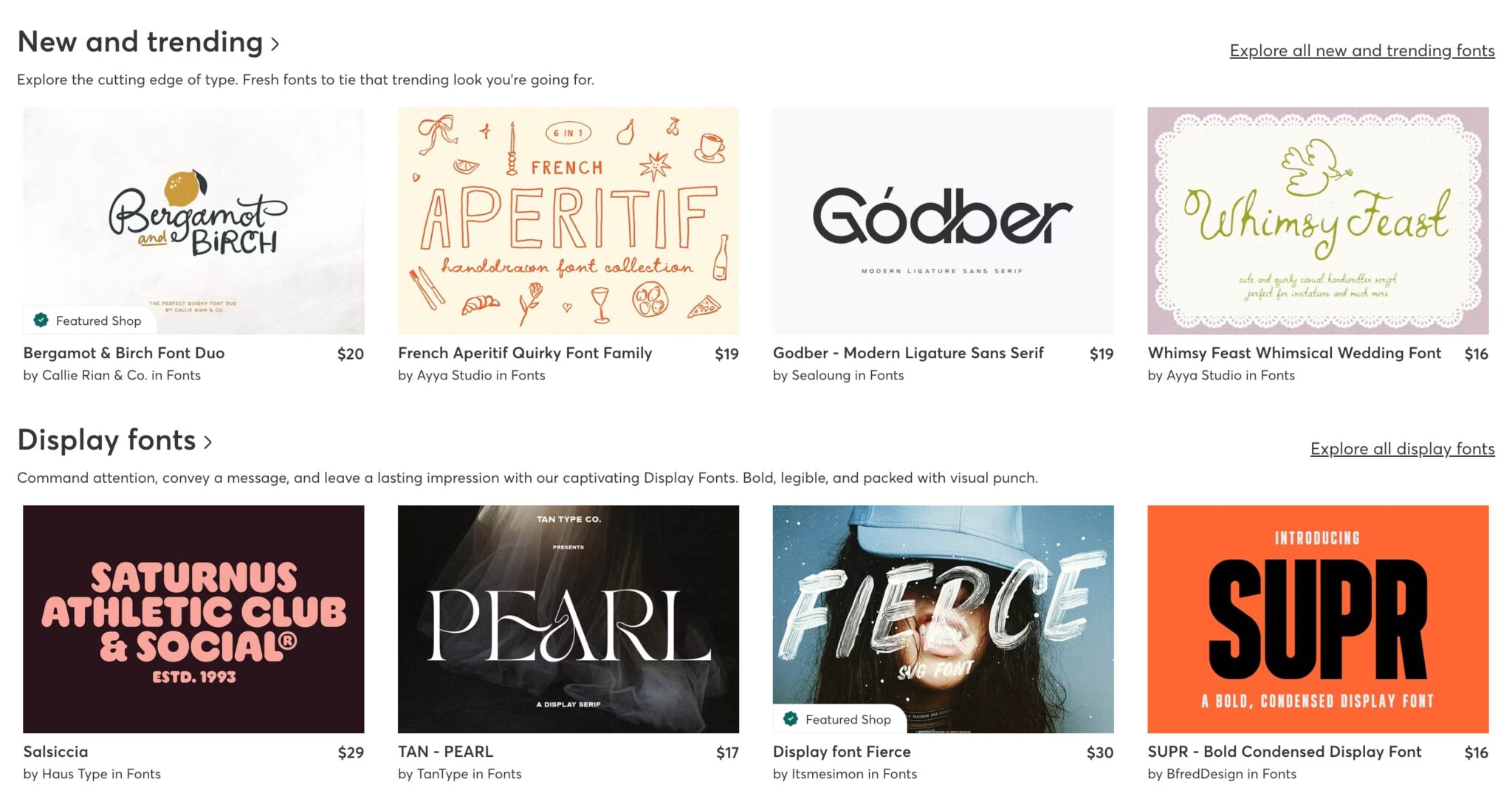Viewport: 1512px width, 810px height.
Task: Open the Bergamot & Birch Font Duo listing
Action: [124, 353]
